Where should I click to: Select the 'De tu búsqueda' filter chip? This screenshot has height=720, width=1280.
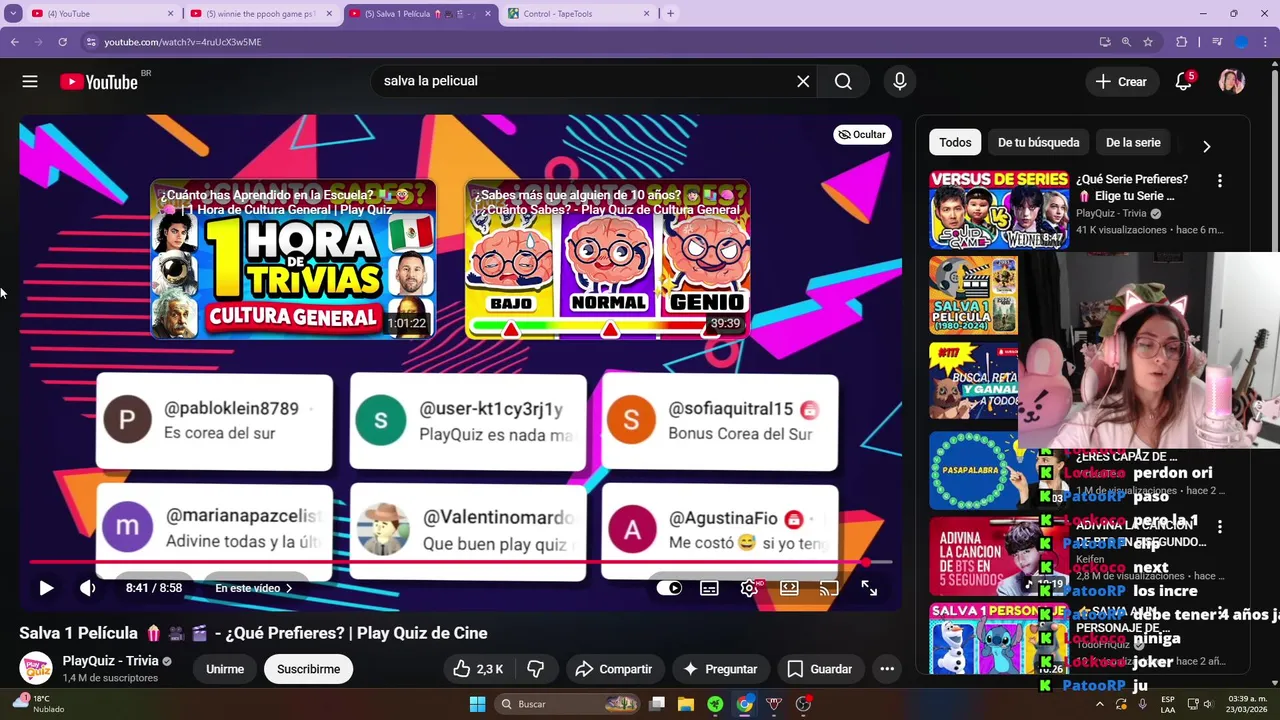coord(1038,142)
